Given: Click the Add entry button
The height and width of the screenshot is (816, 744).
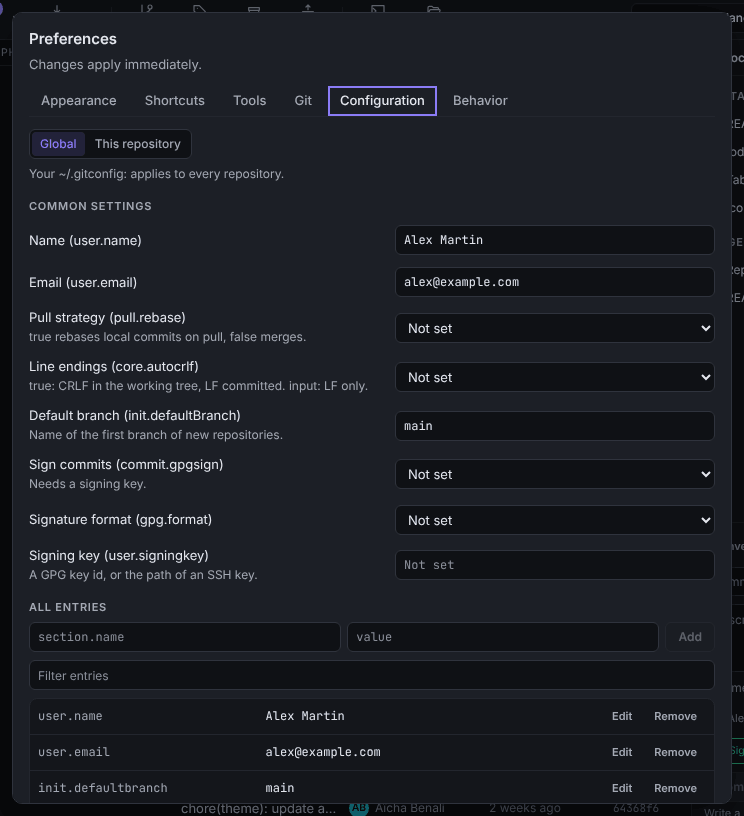Looking at the screenshot, I should click(x=690, y=637).
